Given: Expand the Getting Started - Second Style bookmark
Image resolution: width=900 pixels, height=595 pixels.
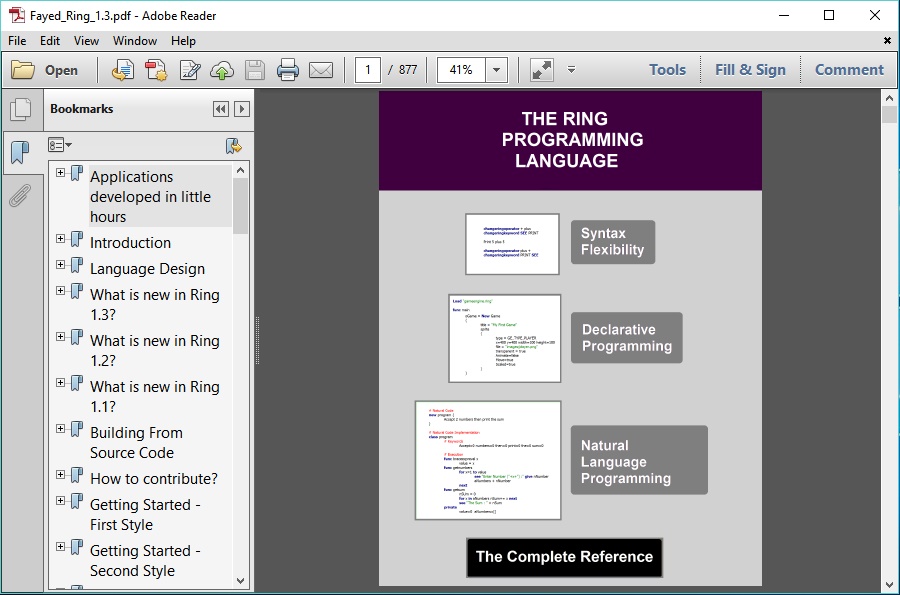Looking at the screenshot, I should tap(60, 547).
